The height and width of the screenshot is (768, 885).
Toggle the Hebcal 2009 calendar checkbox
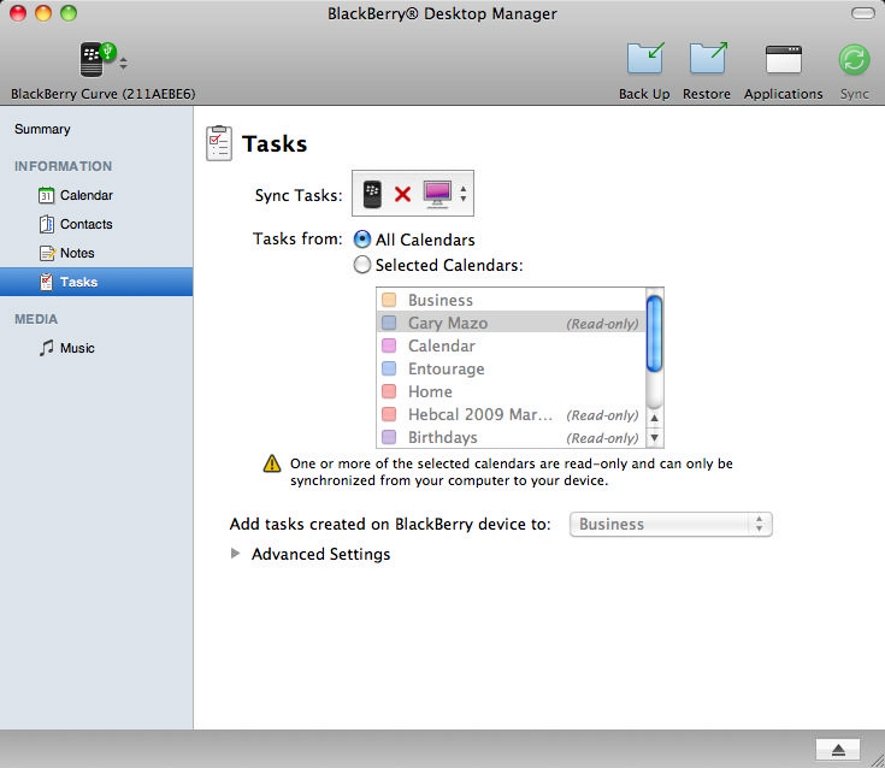pyautogui.click(x=389, y=414)
